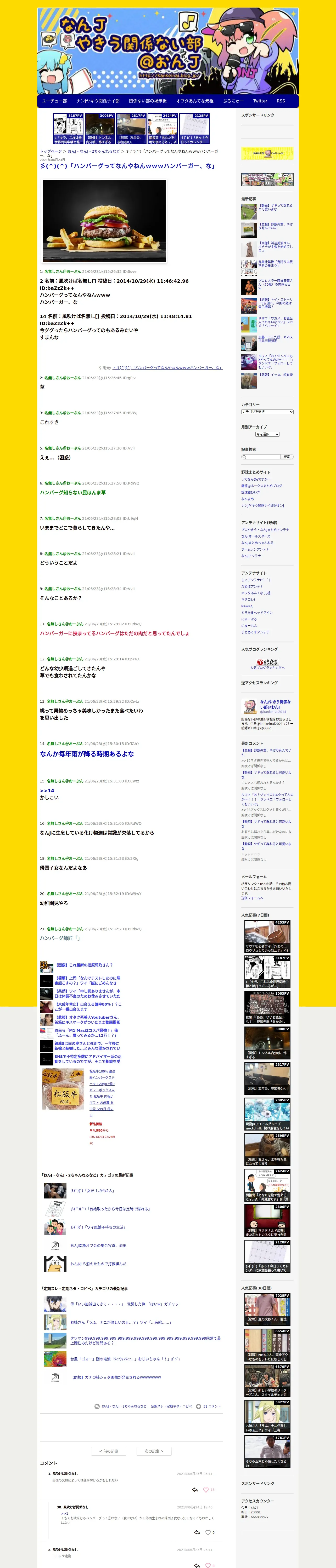The width and height of the screenshot is (336, 1568).
Task: Click the 人気ブログランキング badge icon
Action: [x=267, y=662]
